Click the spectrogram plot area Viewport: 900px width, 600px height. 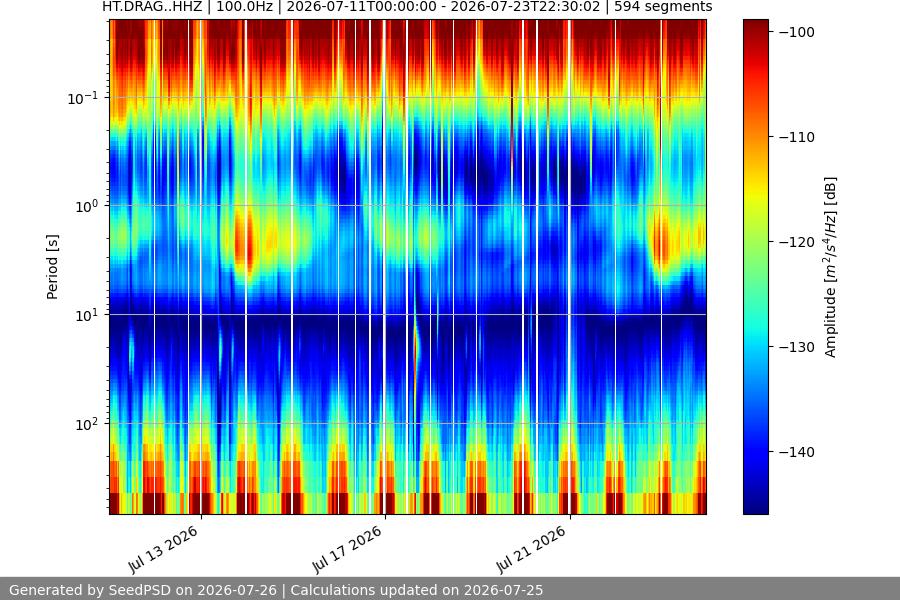408,267
